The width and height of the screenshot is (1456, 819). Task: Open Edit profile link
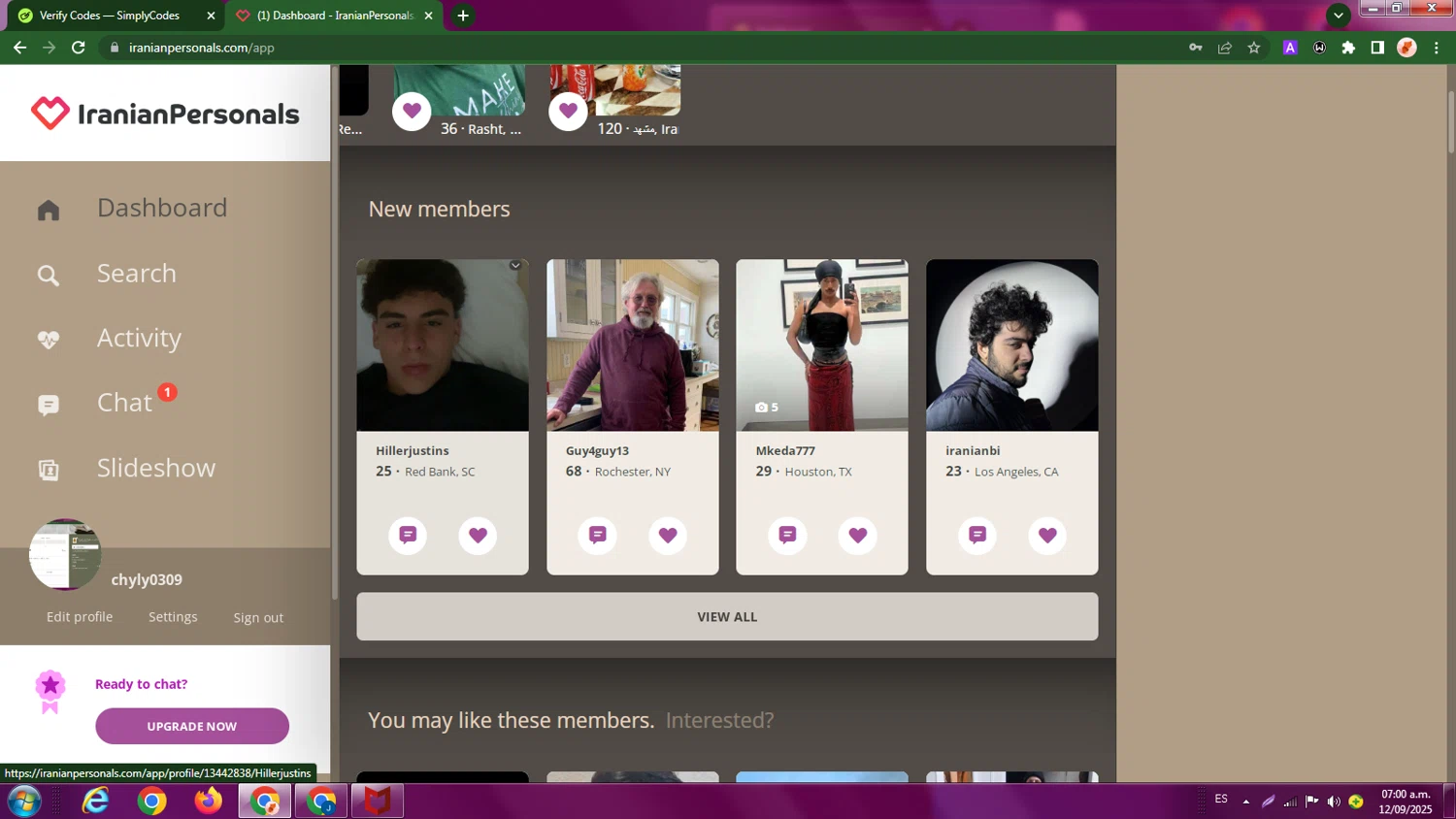coord(80,617)
